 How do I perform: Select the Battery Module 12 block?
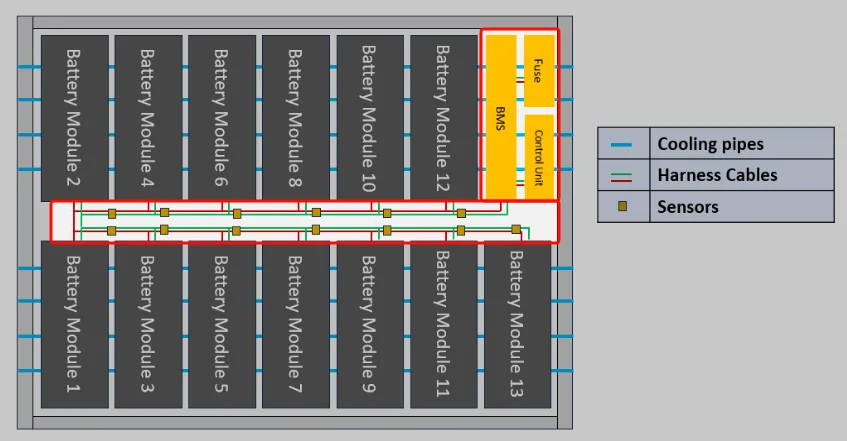(x=444, y=118)
